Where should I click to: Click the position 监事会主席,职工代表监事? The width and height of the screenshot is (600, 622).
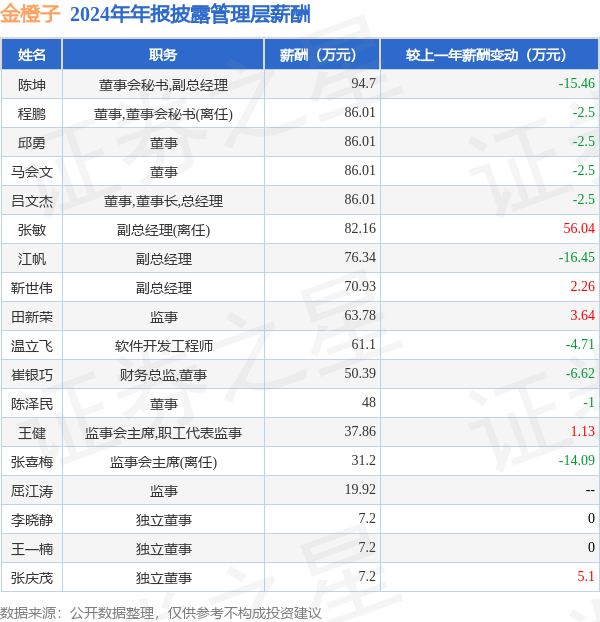pos(163,433)
